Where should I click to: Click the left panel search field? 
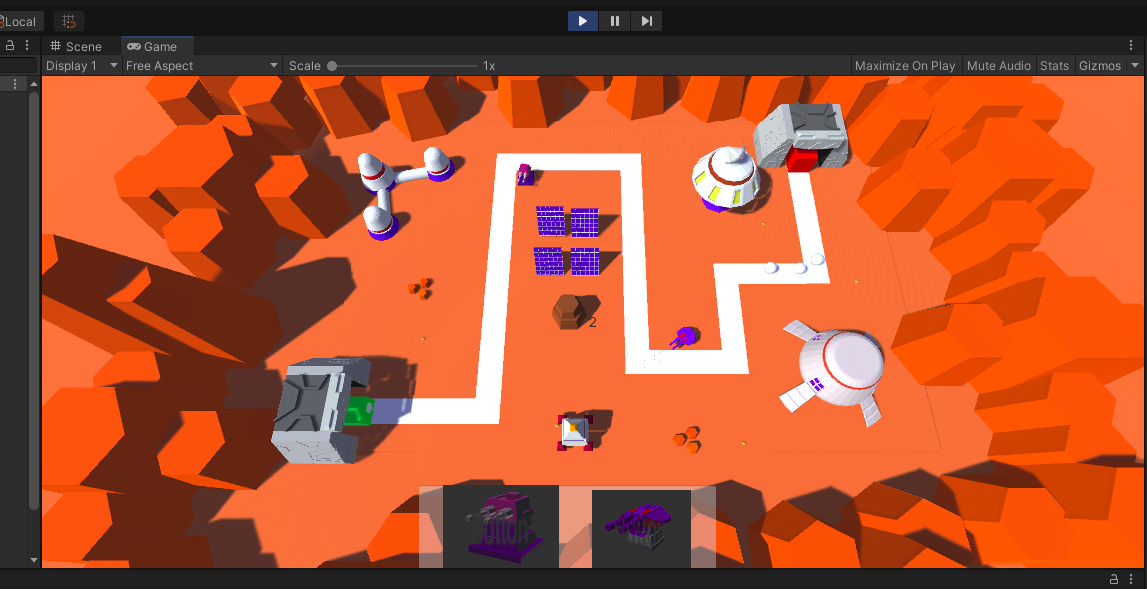(18, 66)
